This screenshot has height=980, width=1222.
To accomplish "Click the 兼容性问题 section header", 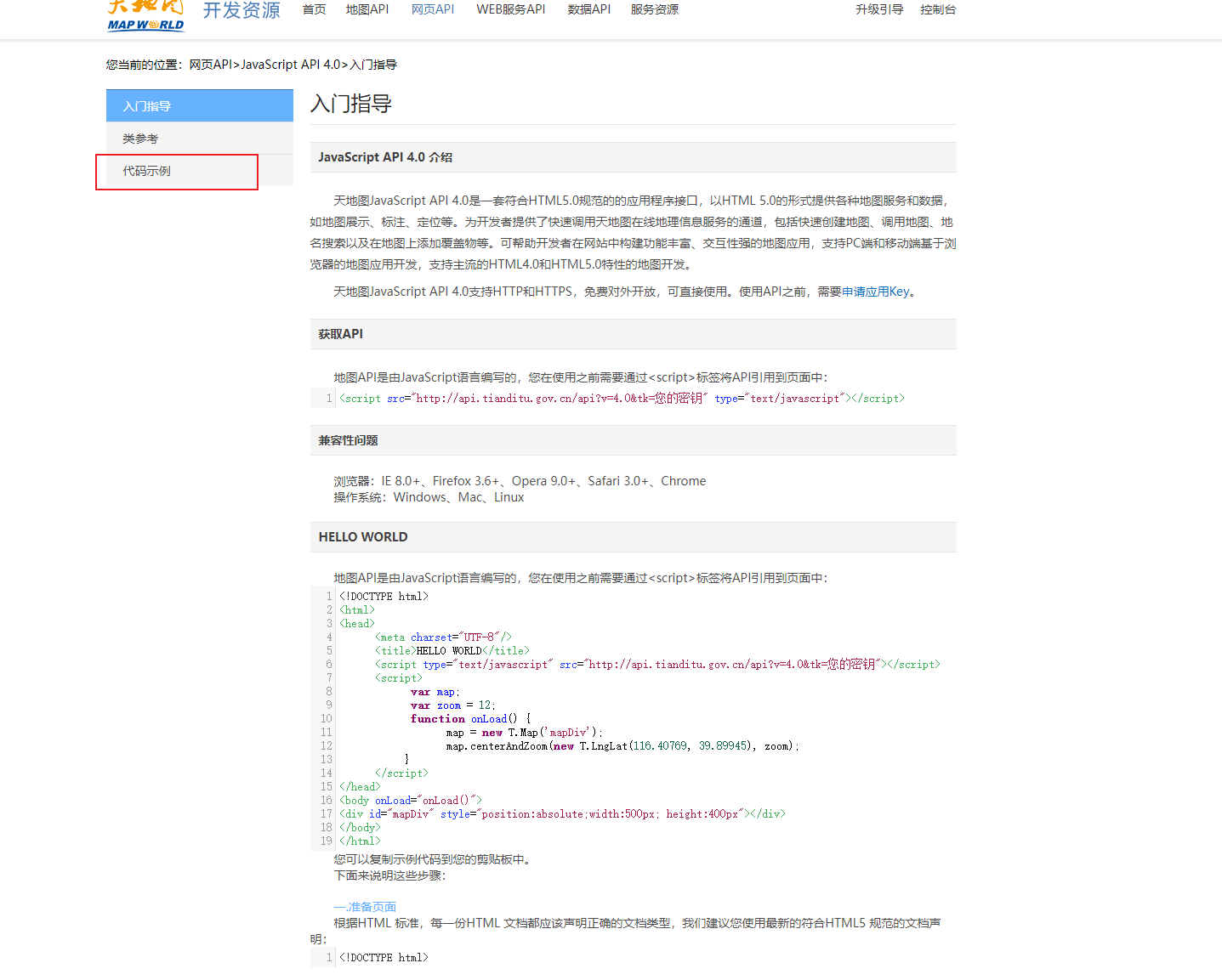I will pyautogui.click(x=634, y=440).
